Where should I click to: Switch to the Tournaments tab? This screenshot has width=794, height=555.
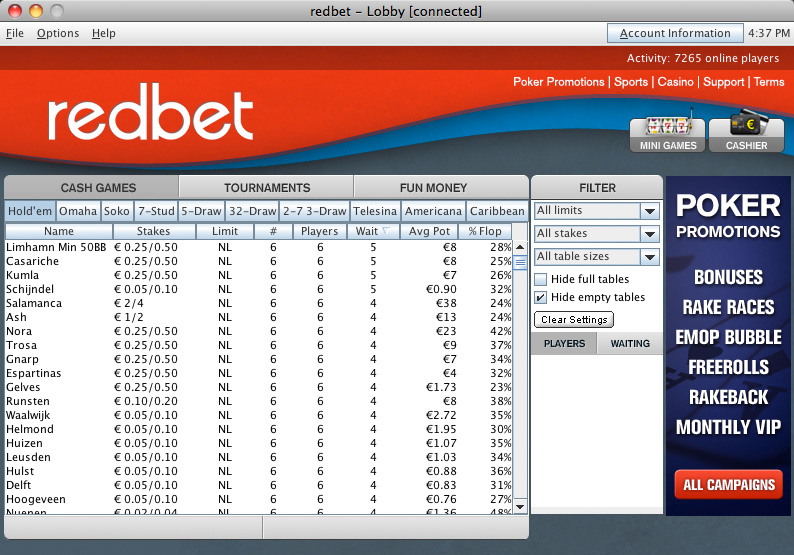point(267,187)
